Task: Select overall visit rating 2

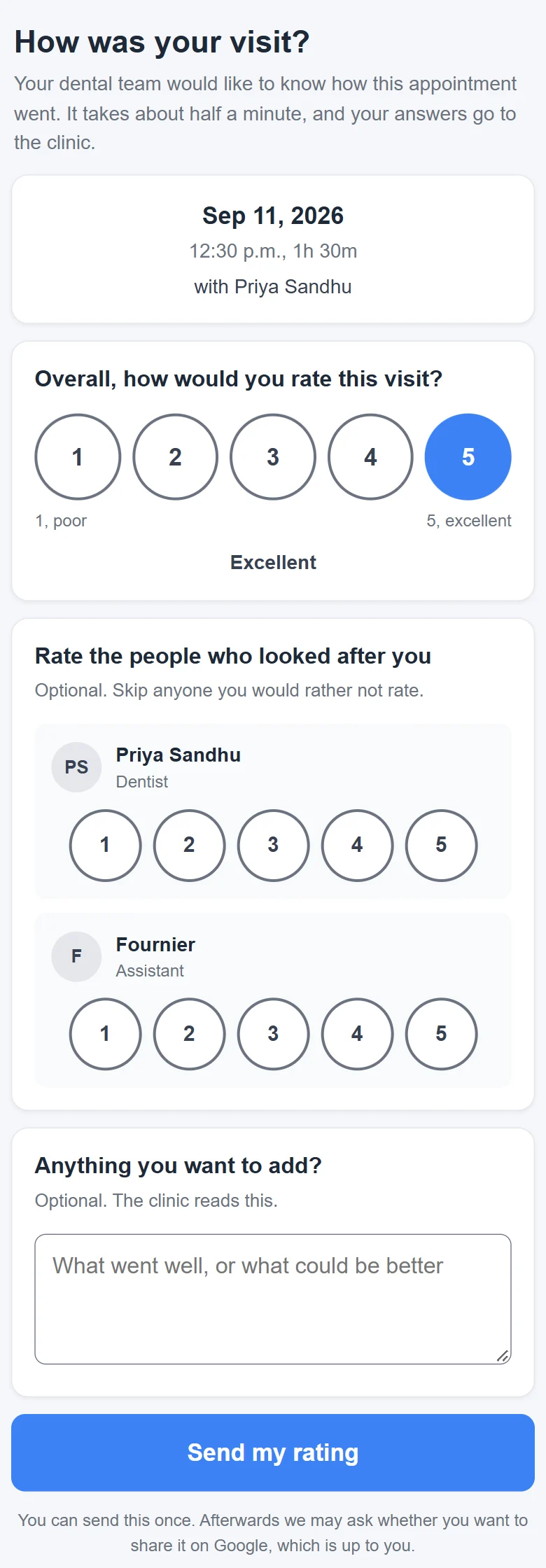Action: click(x=175, y=457)
